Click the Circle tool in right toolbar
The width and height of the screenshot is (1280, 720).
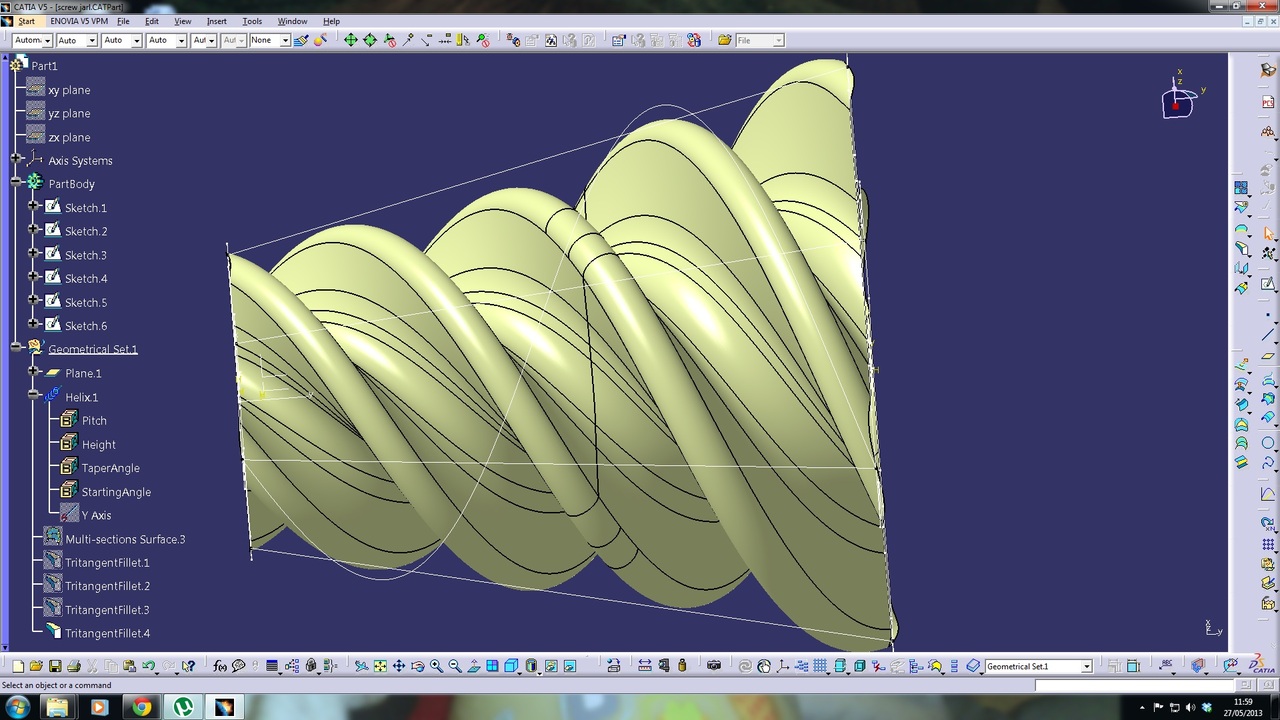coord(1268,443)
